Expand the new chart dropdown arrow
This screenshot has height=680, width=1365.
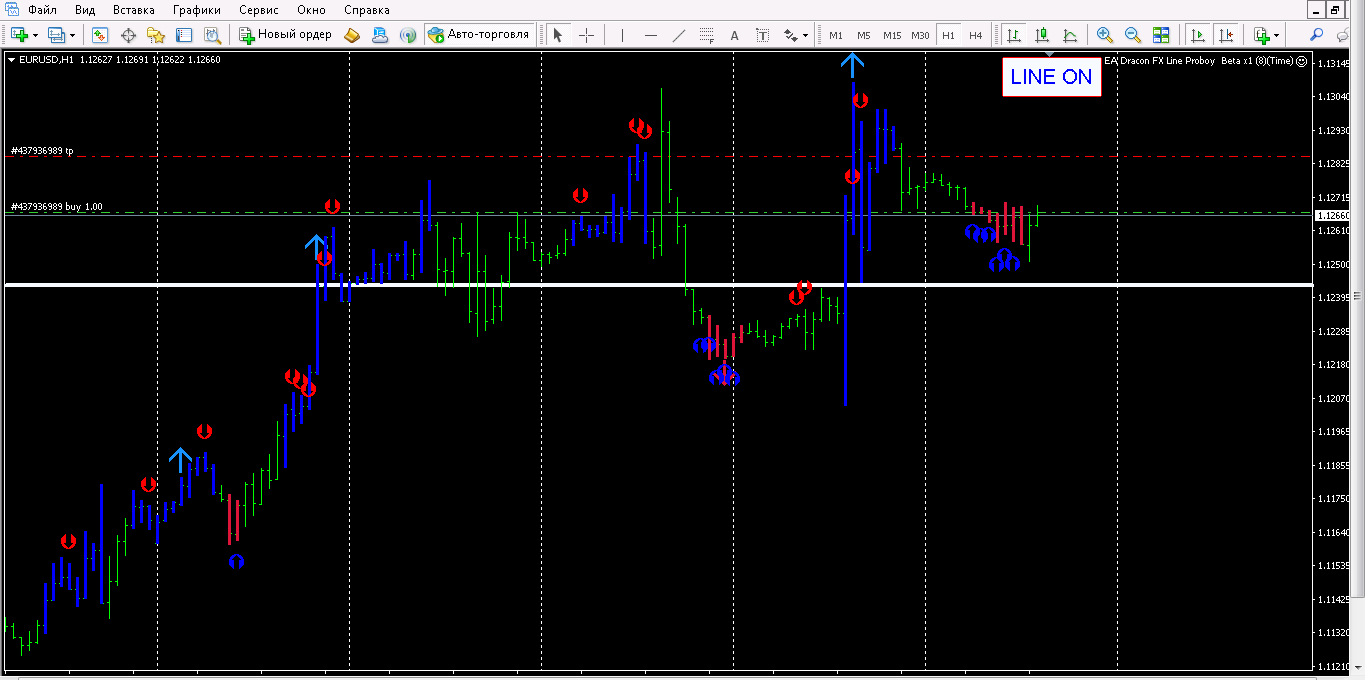pyautogui.click(x=35, y=35)
